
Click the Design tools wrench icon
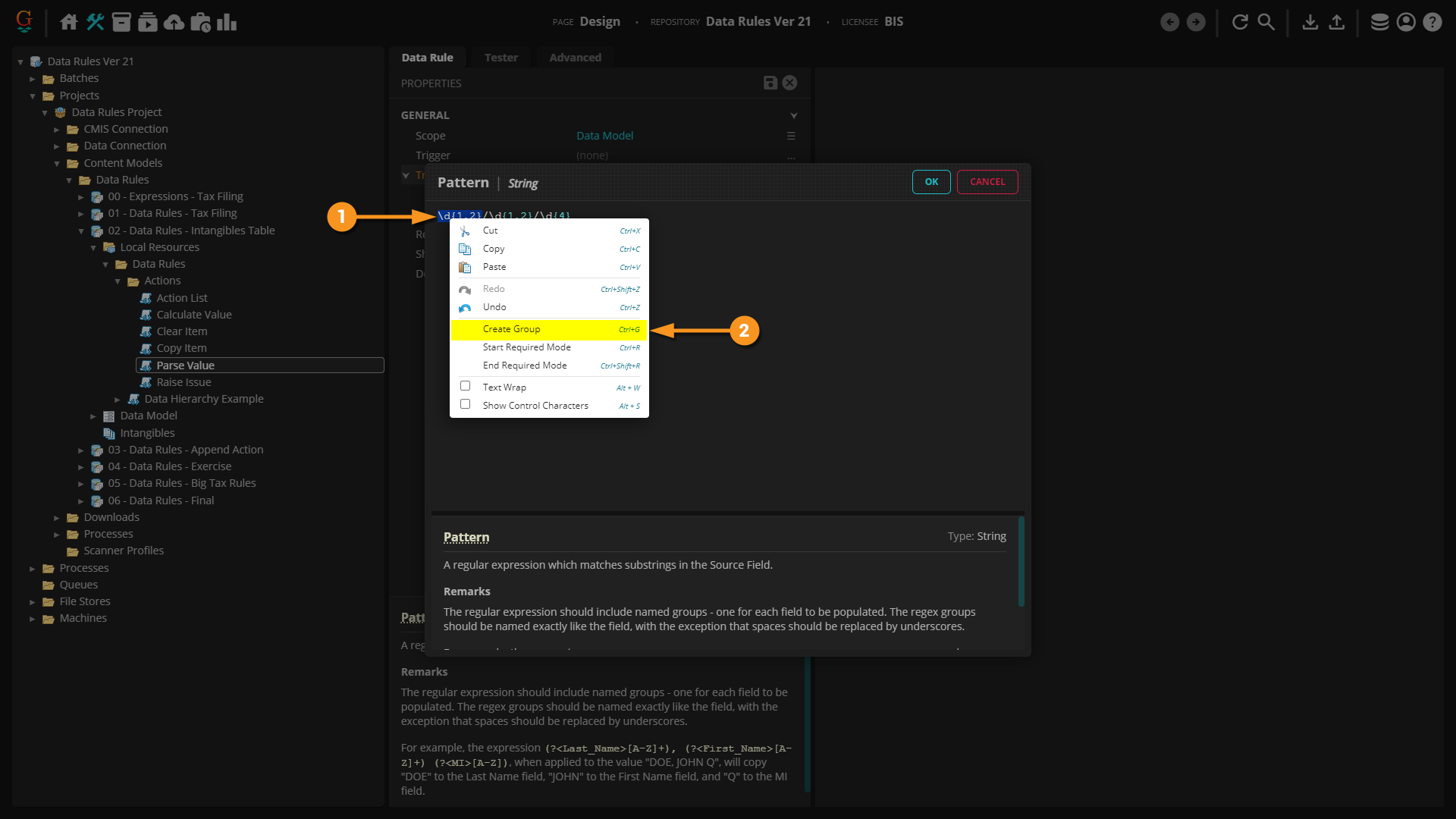[x=95, y=22]
